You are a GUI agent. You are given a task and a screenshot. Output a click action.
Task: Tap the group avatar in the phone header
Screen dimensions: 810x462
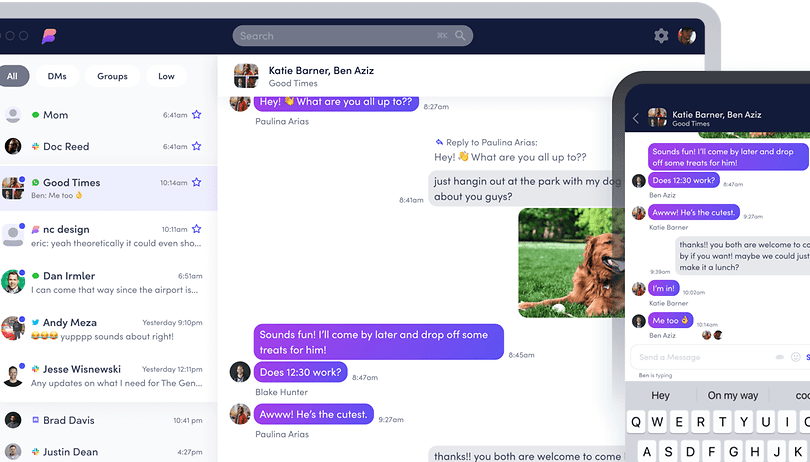pyautogui.click(x=657, y=118)
